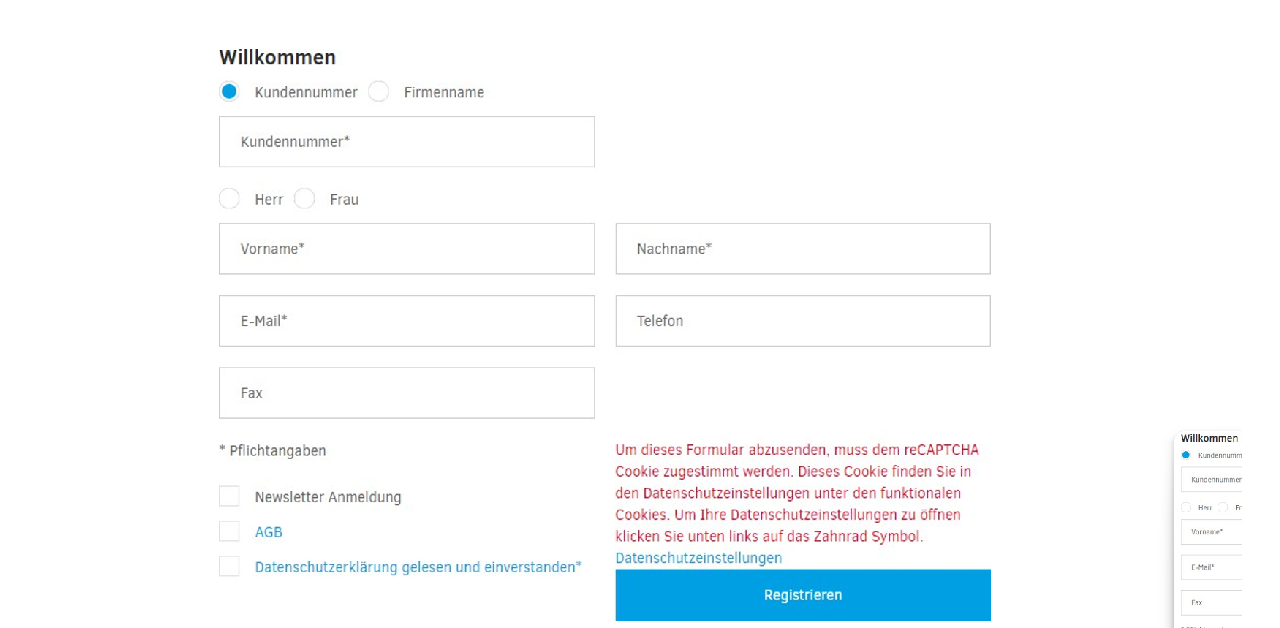1280x628 pixels.
Task: Open the Datenschutzerklärung gelesen und einverstanden link
Action: coord(418,567)
